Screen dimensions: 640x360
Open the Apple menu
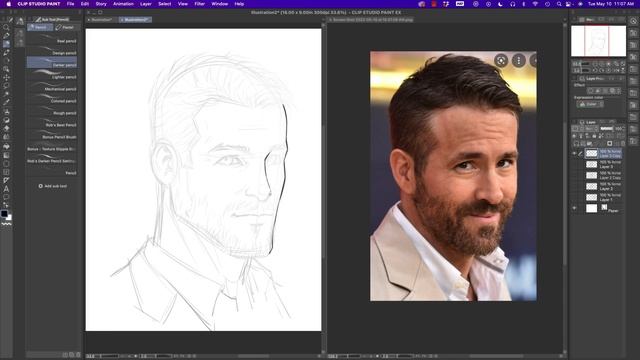click(x=8, y=4)
